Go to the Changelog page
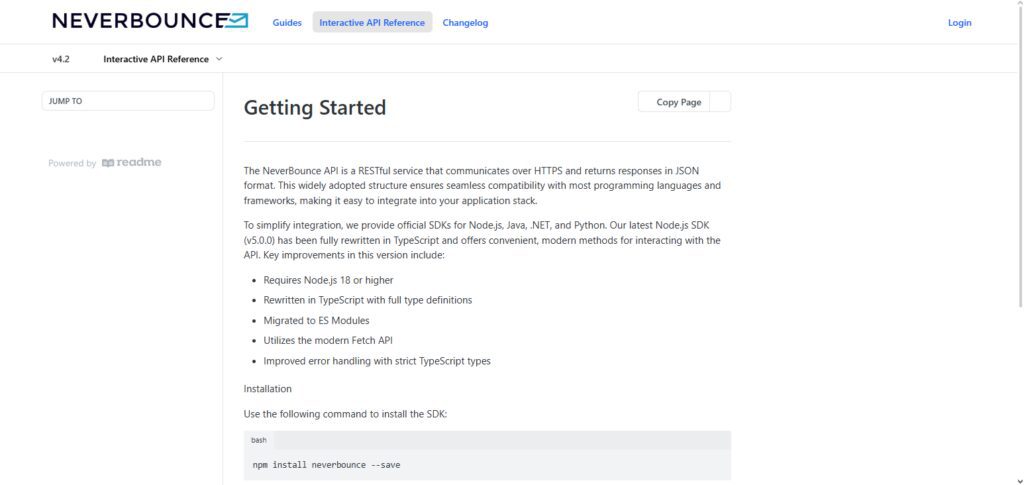This screenshot has height=485, width=1024. click(x=465, y=22)
